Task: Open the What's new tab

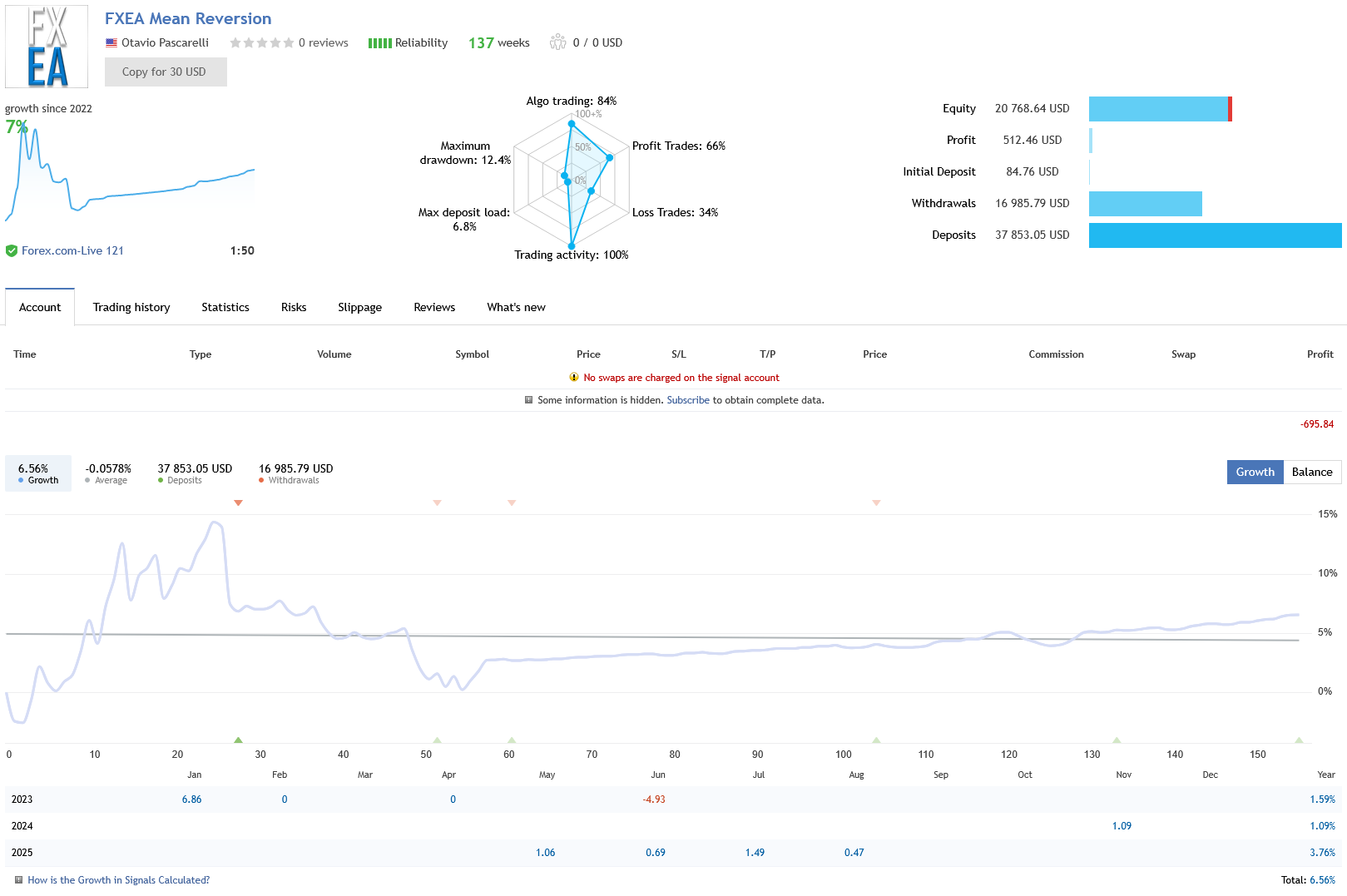Action: pyautogui.click(x=517, y=307)
